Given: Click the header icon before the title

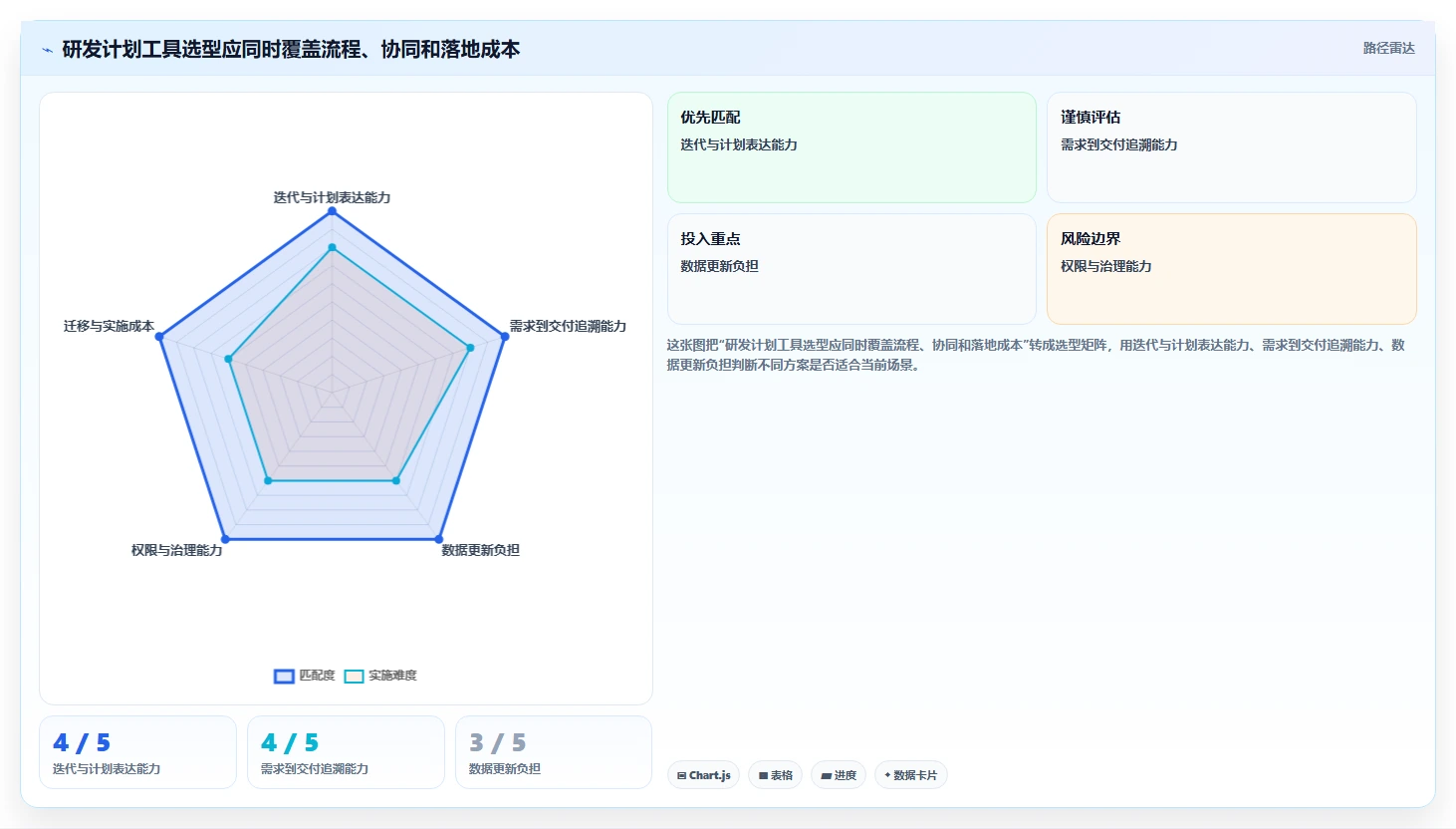Looking at the screenshot, I should (47, 50).
